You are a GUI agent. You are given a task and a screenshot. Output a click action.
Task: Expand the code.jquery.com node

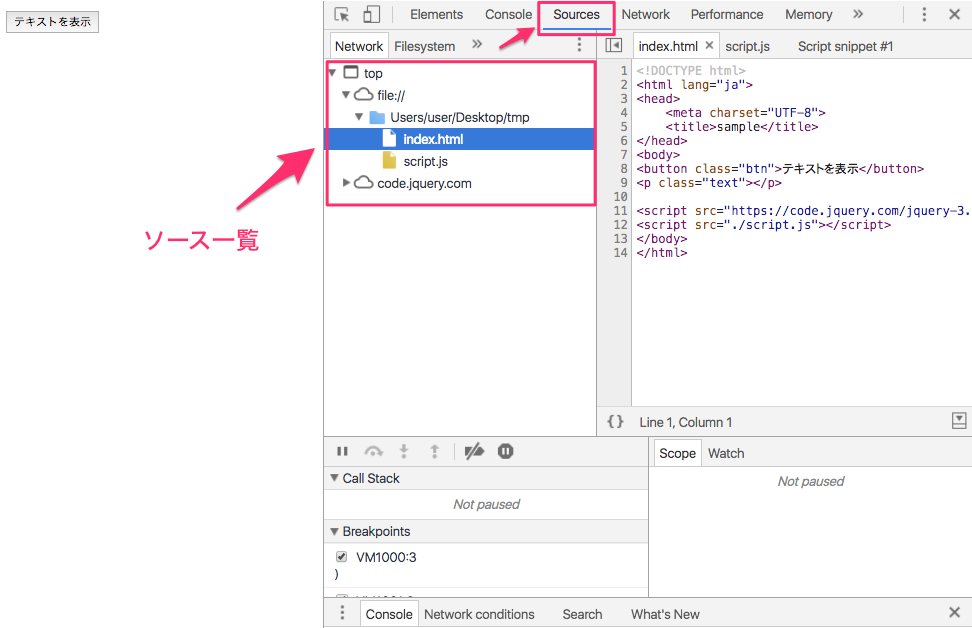[346, 183]
